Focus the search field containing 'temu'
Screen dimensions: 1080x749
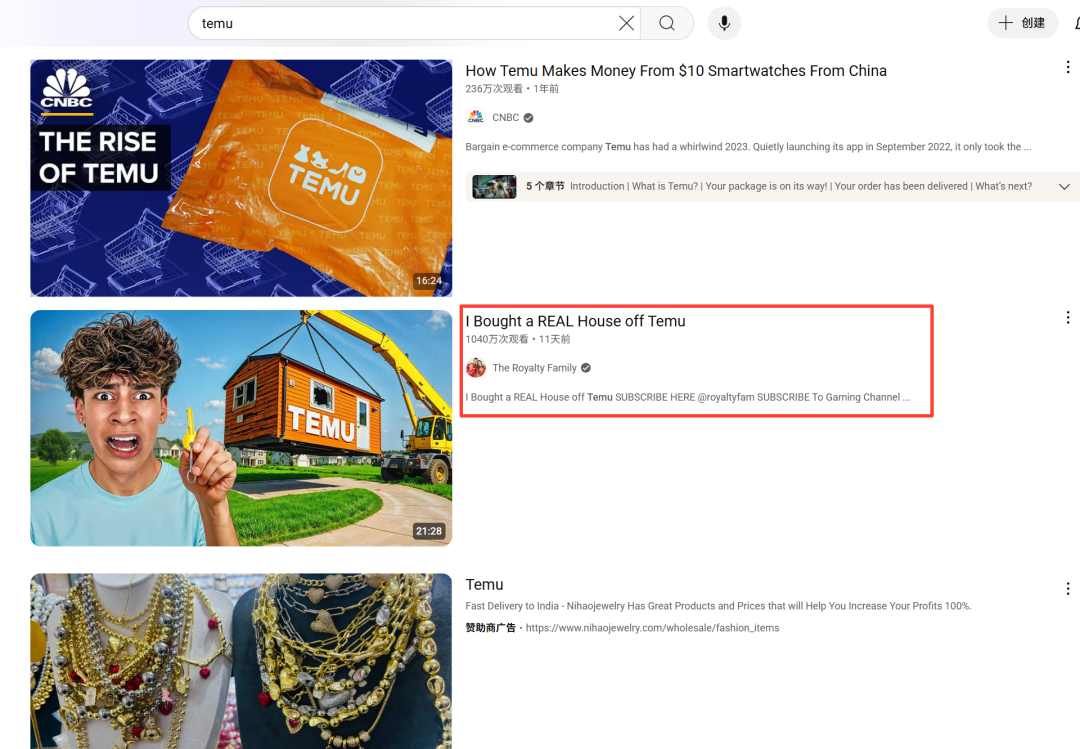(x=400, y=23)
